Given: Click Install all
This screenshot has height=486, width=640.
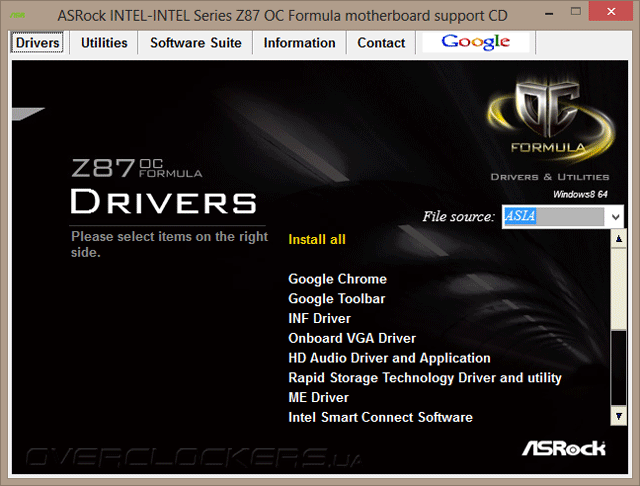Looking at the screenshot, I should click(317, 239).
